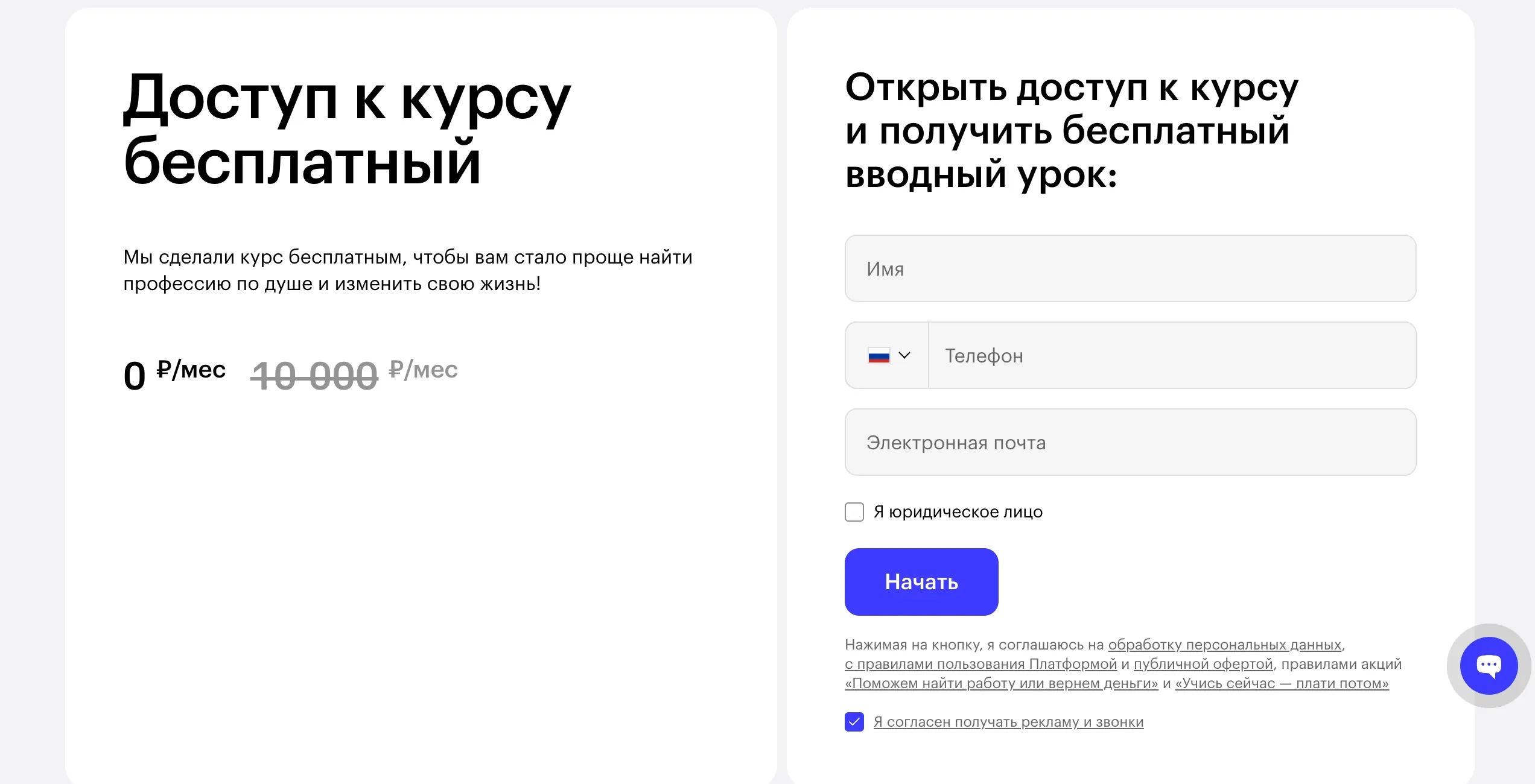The image size is (1535, 784).
Task: Click the Russian flag icon
Action: (x=879, y=356)
